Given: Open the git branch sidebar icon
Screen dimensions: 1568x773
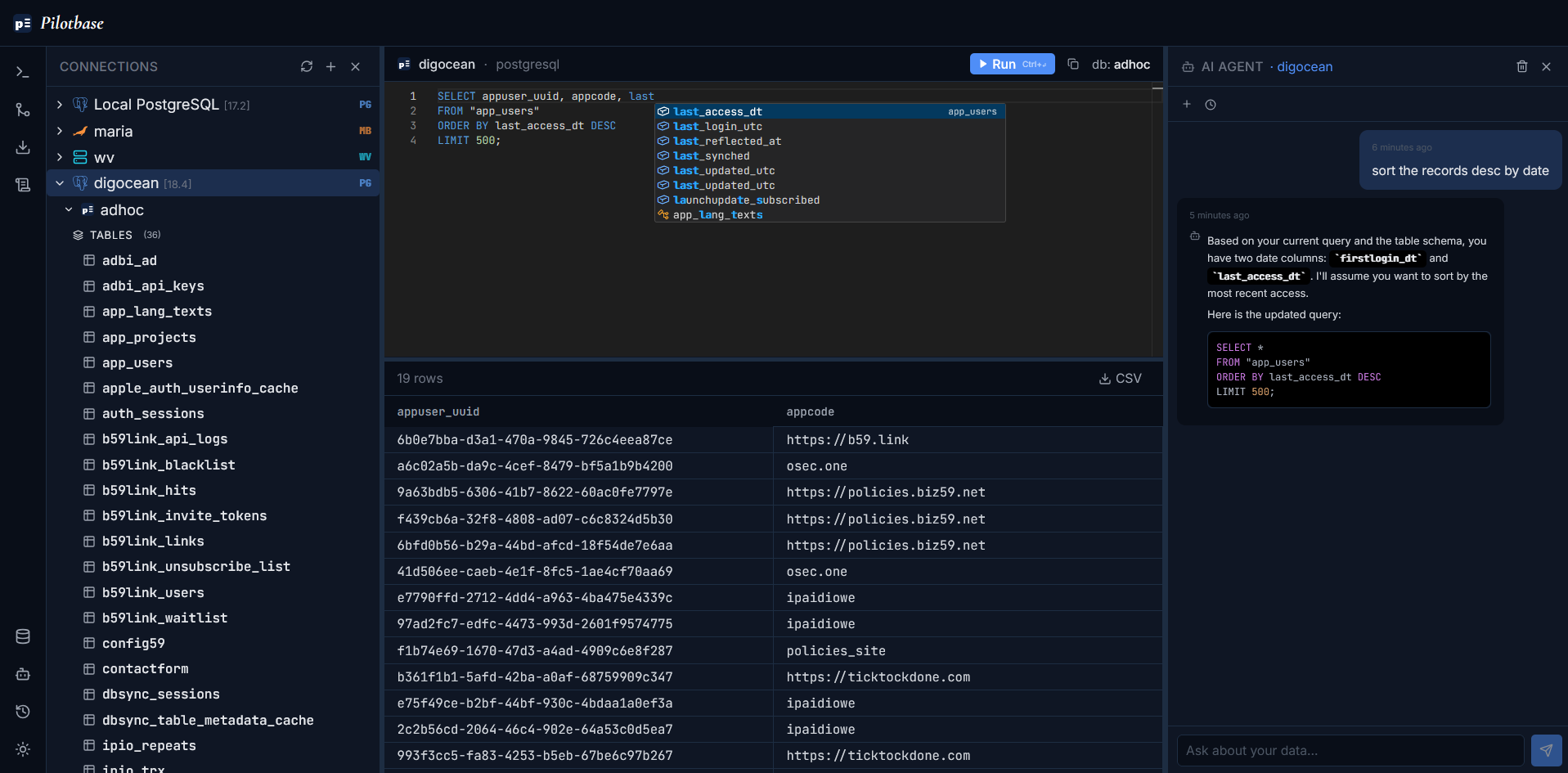Looking at the screenshot, I should tap(23, 110).
